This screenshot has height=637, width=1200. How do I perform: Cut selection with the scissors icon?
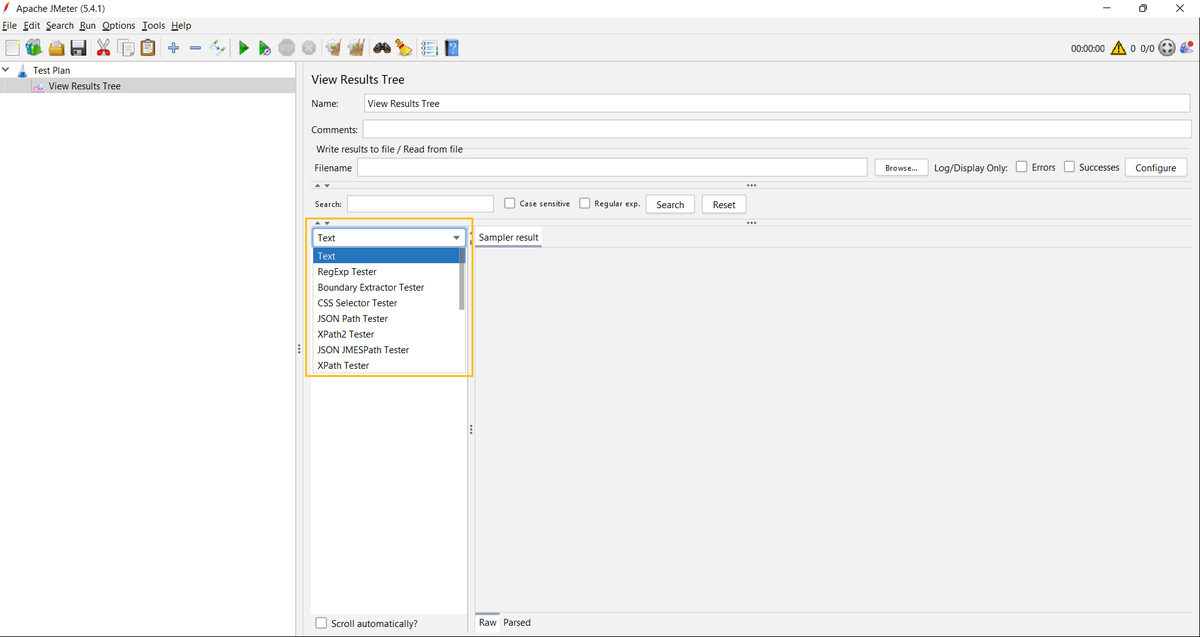coord(103,47)
